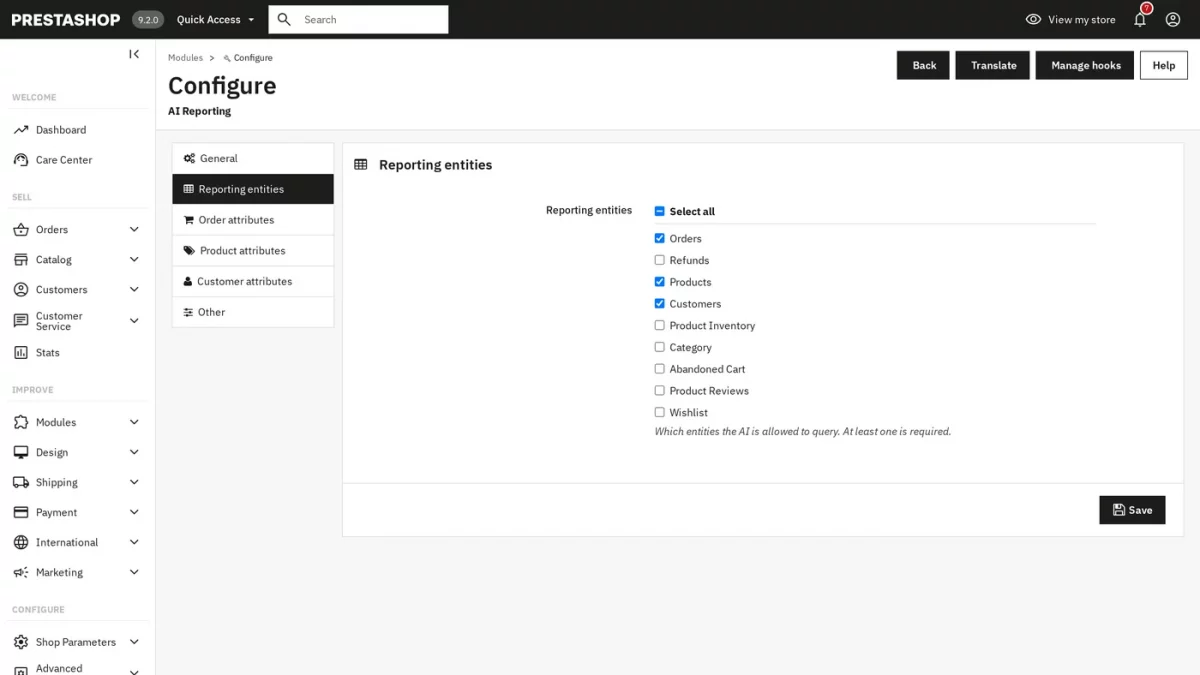Click the table icon beside Reporting entities heading
Image resolution: width=1200 pixels, height=675 pixels.
[x=361, y=165]
